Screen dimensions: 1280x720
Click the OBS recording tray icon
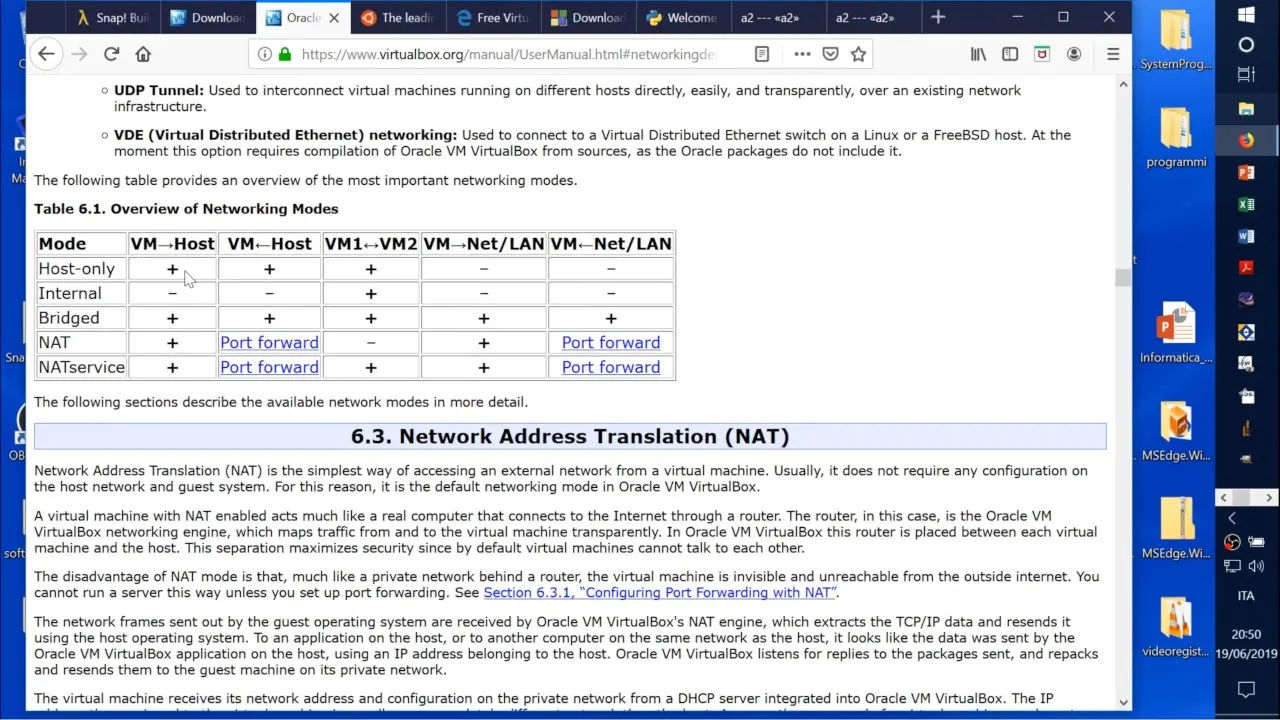click(1232, 542)
